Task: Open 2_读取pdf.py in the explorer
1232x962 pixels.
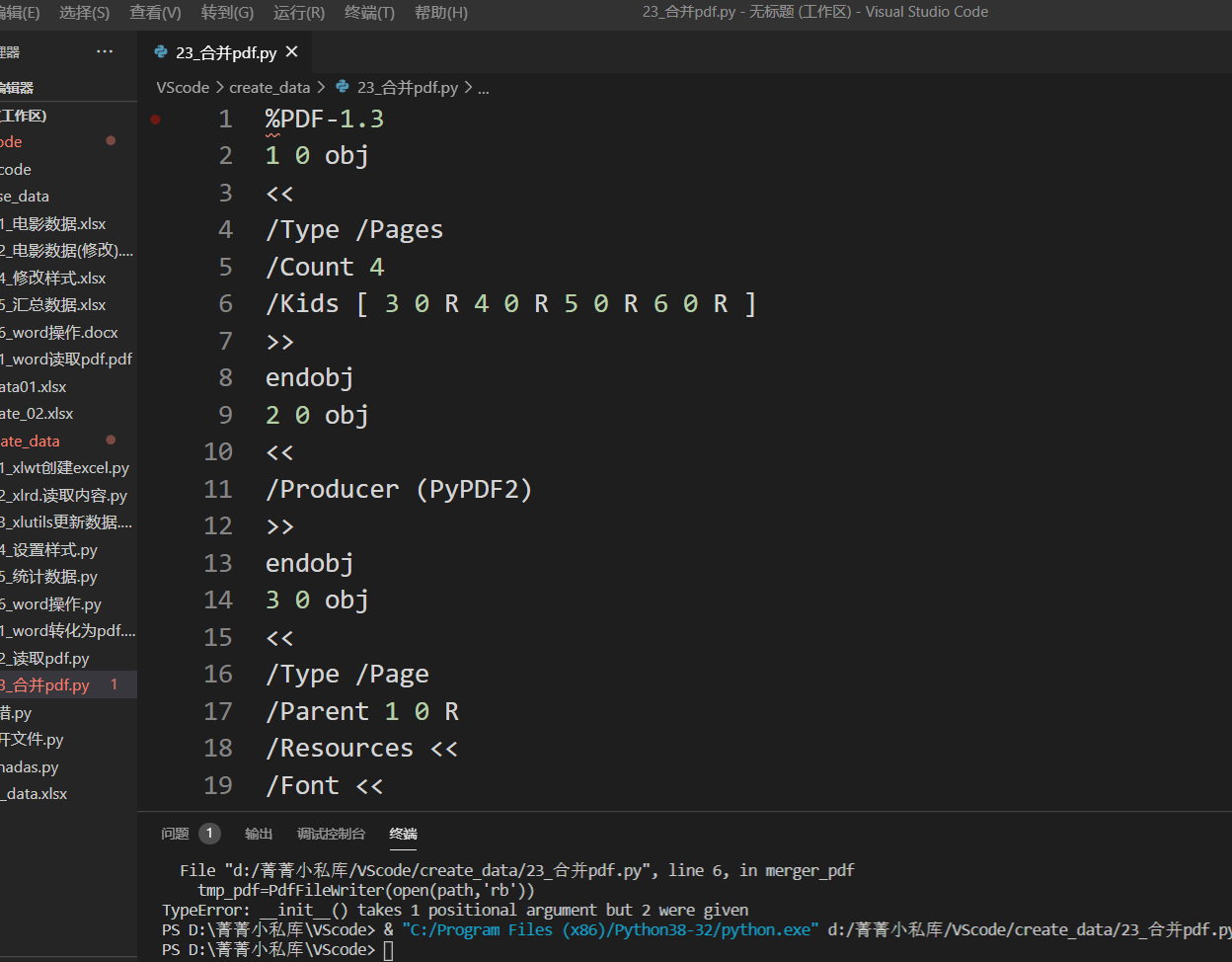Action: [45, 659]
